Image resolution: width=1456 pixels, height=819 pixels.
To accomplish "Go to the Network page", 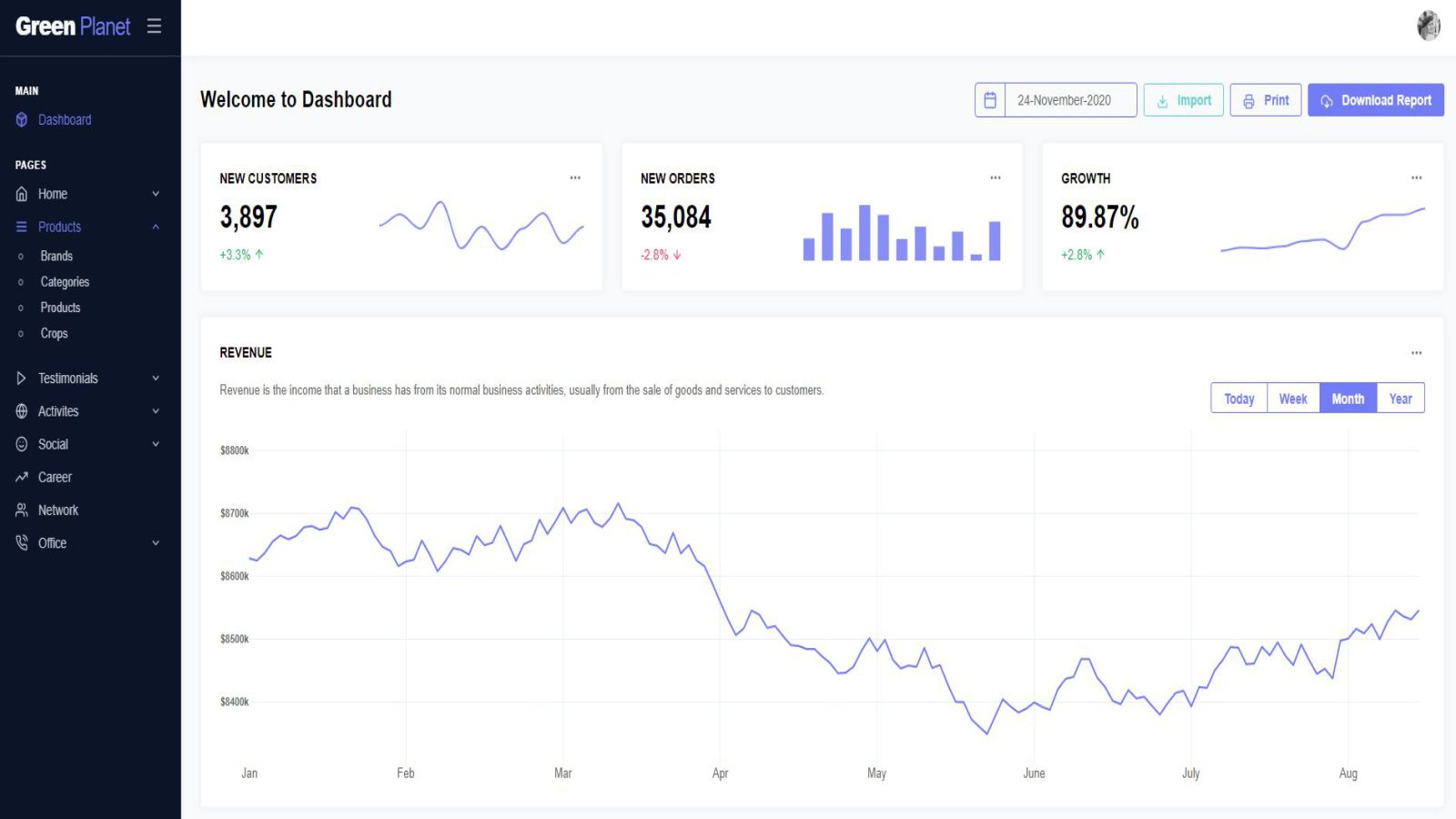I will pyautogui.click(x=58, y=511).
